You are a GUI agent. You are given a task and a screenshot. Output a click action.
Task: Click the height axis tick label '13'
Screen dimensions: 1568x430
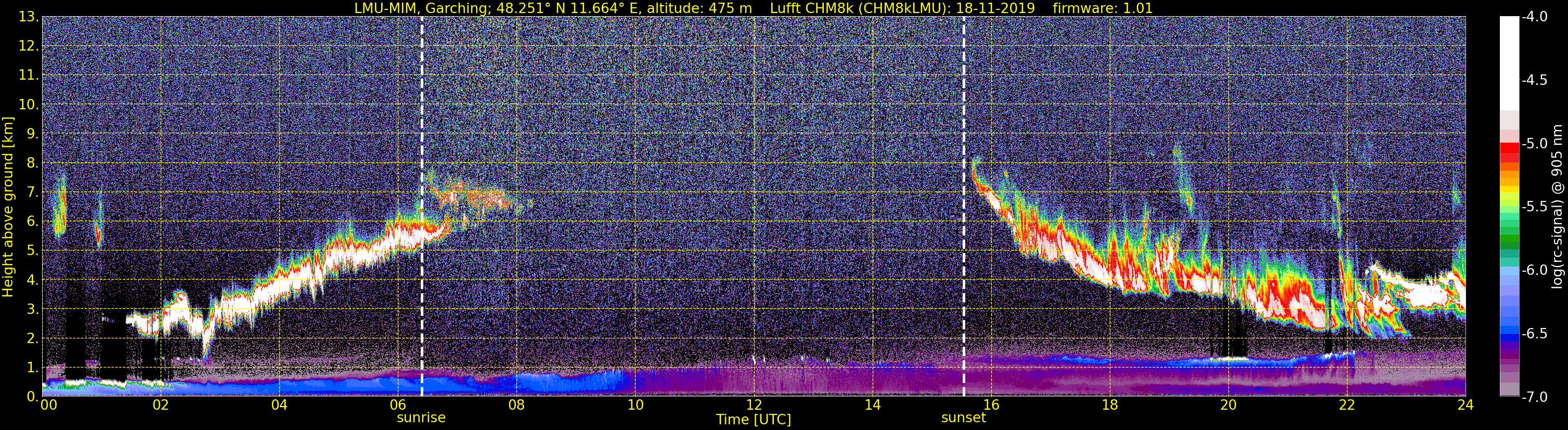[29, 17]
